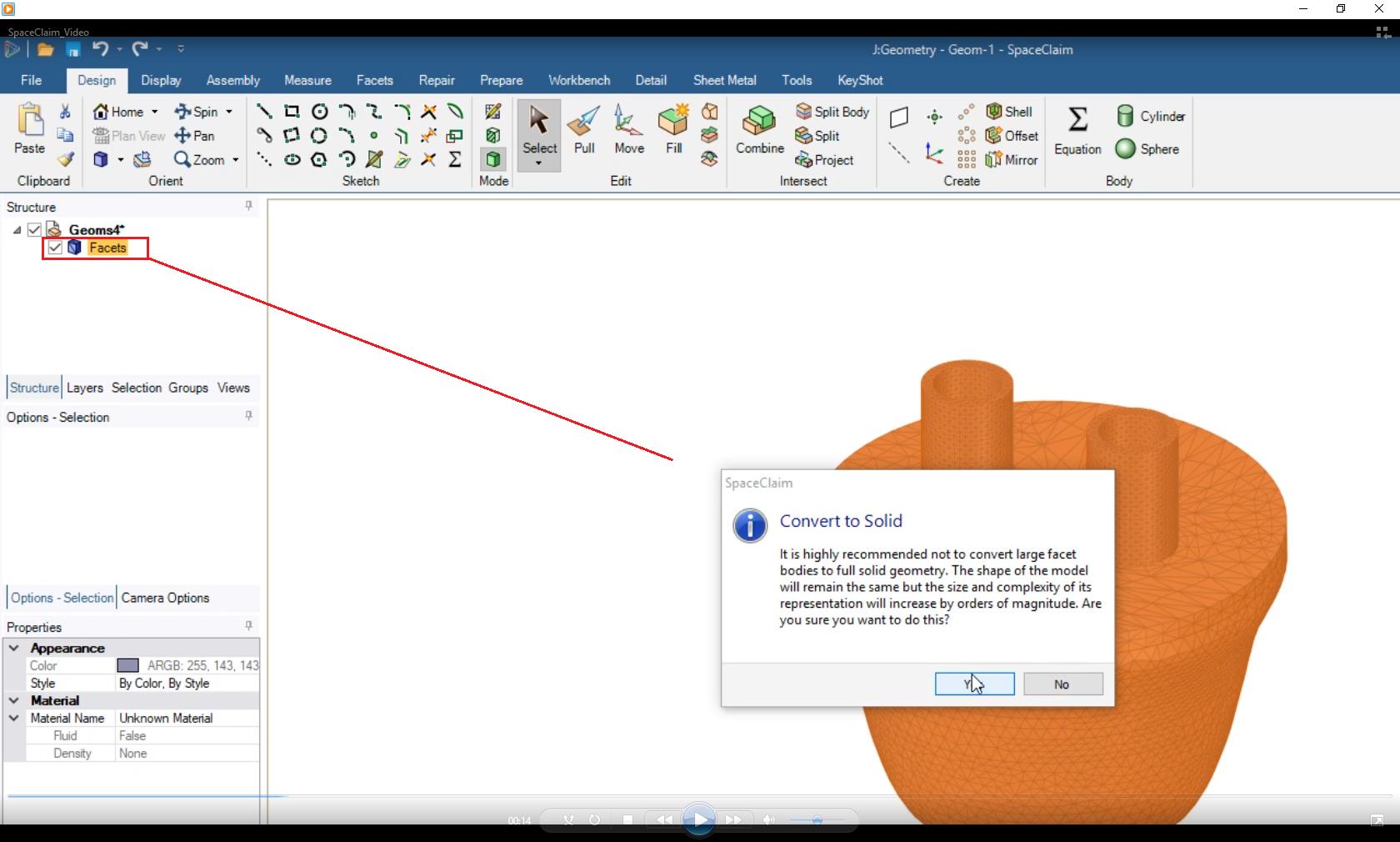Collapse the Geoms4 tree node
The height and width of the screenshot is (842, 1400).
[x=17, y=230]
